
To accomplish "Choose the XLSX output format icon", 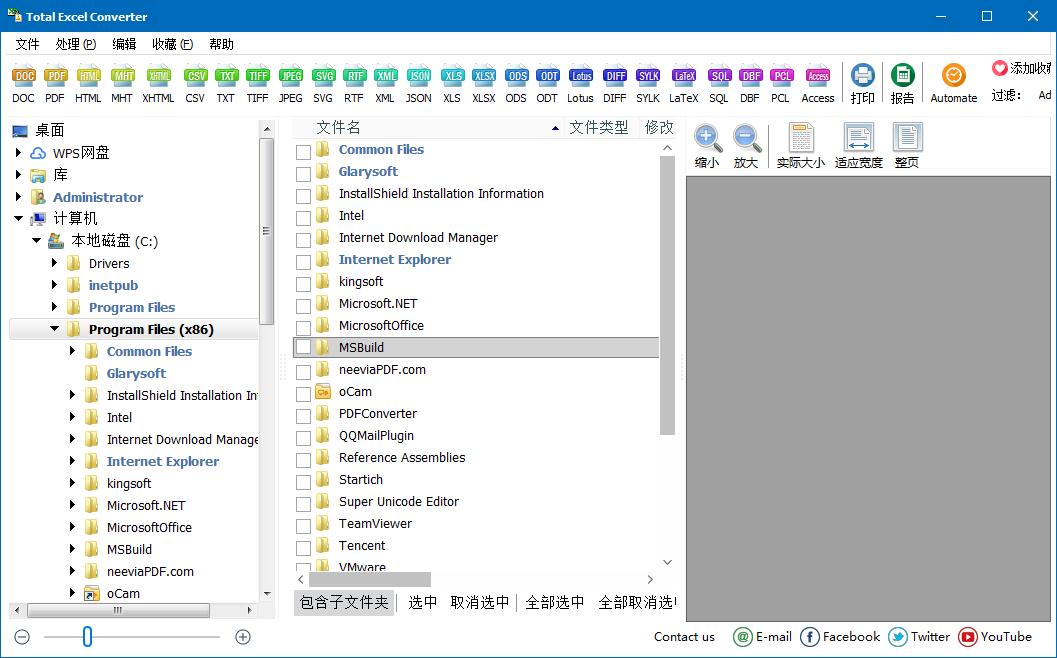I will tap(483, 76).
